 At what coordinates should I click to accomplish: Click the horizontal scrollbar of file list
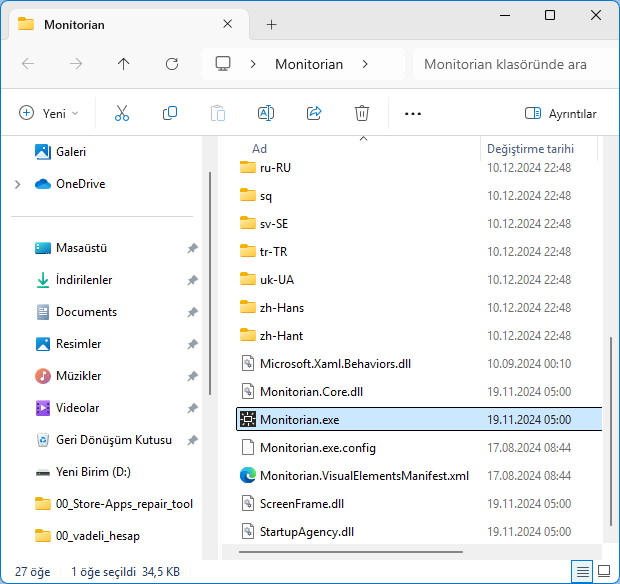click(x=351, y=552)
